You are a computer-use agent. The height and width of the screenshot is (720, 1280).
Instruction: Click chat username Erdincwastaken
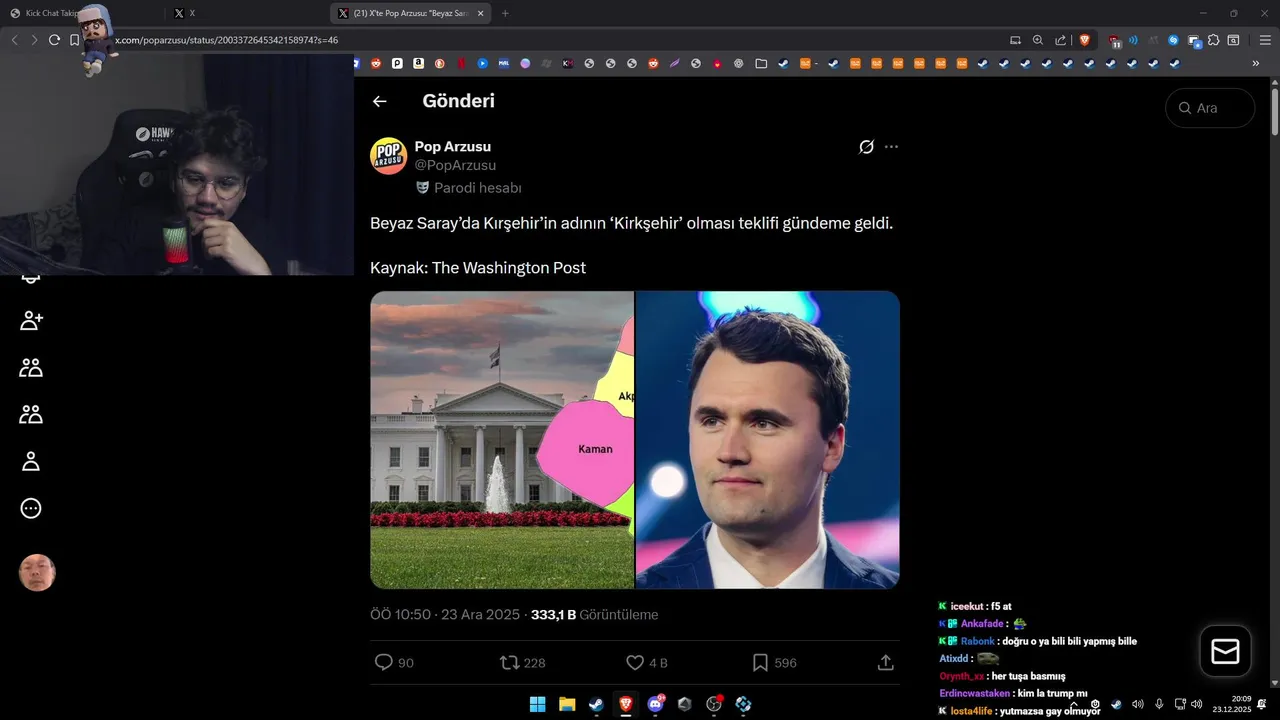[974, 693]
